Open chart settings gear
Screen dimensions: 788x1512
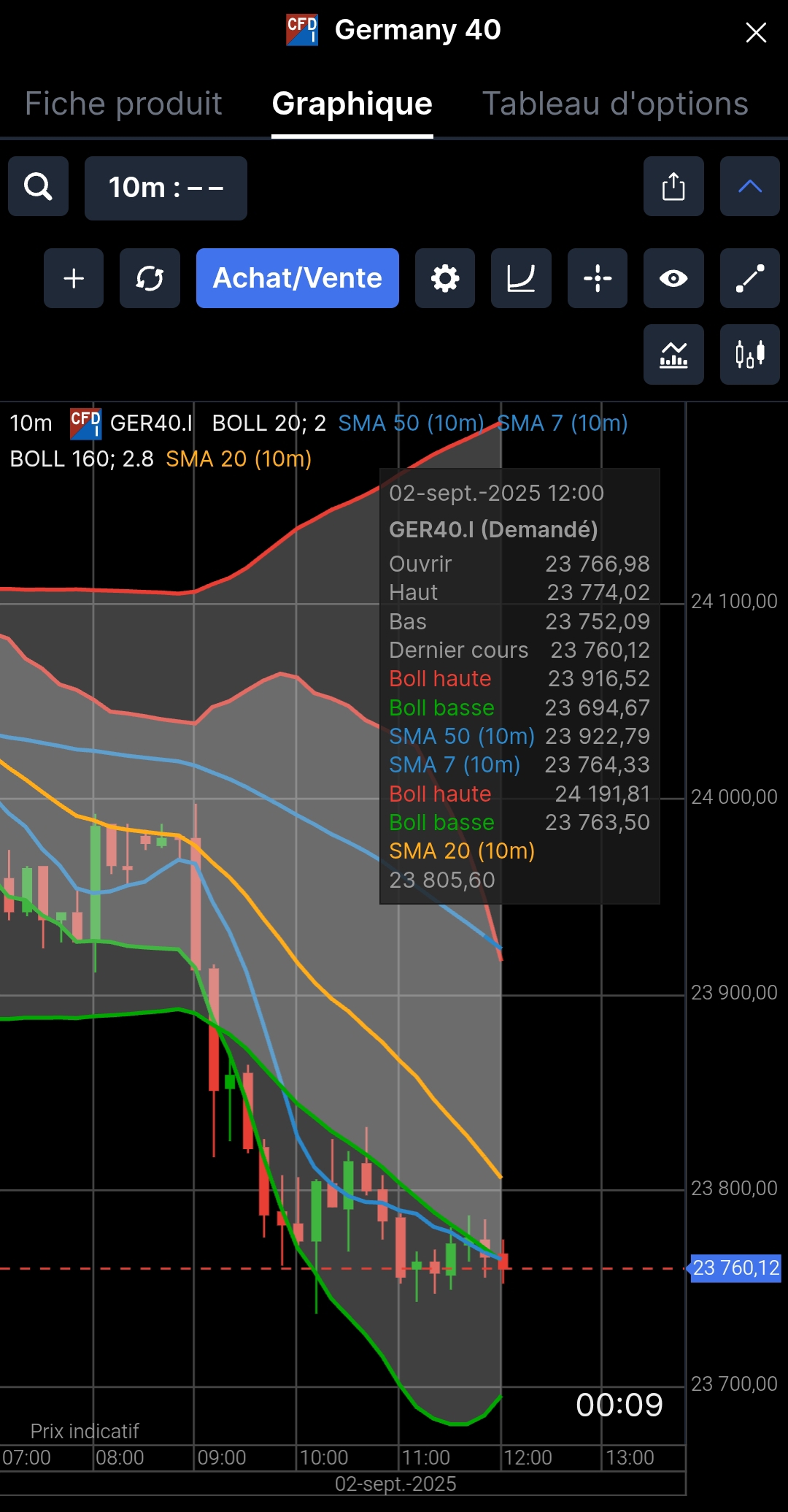click(x=445, y=278)
